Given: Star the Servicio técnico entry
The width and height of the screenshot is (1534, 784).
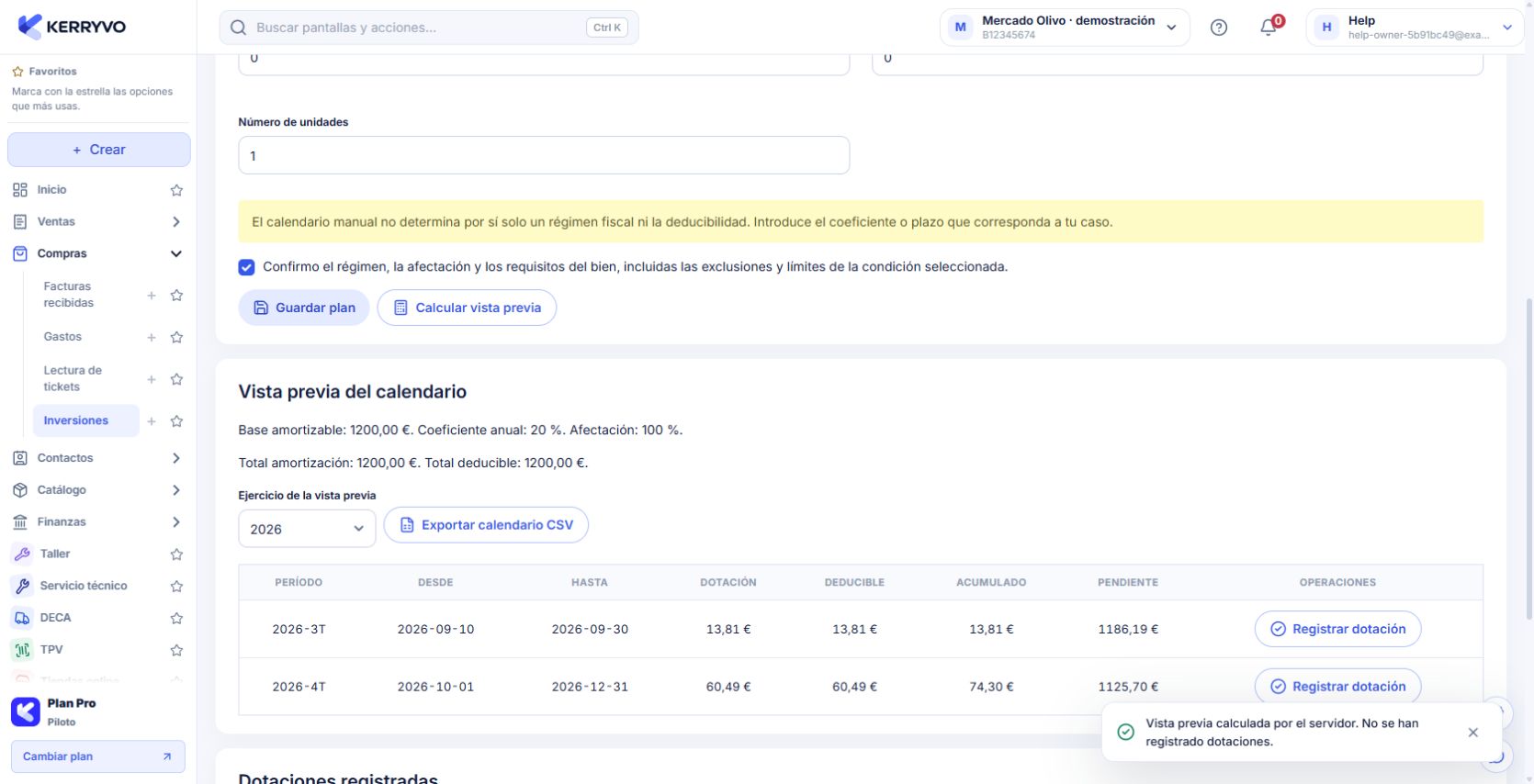Looking at the screenshot, I should coord(176,586).
